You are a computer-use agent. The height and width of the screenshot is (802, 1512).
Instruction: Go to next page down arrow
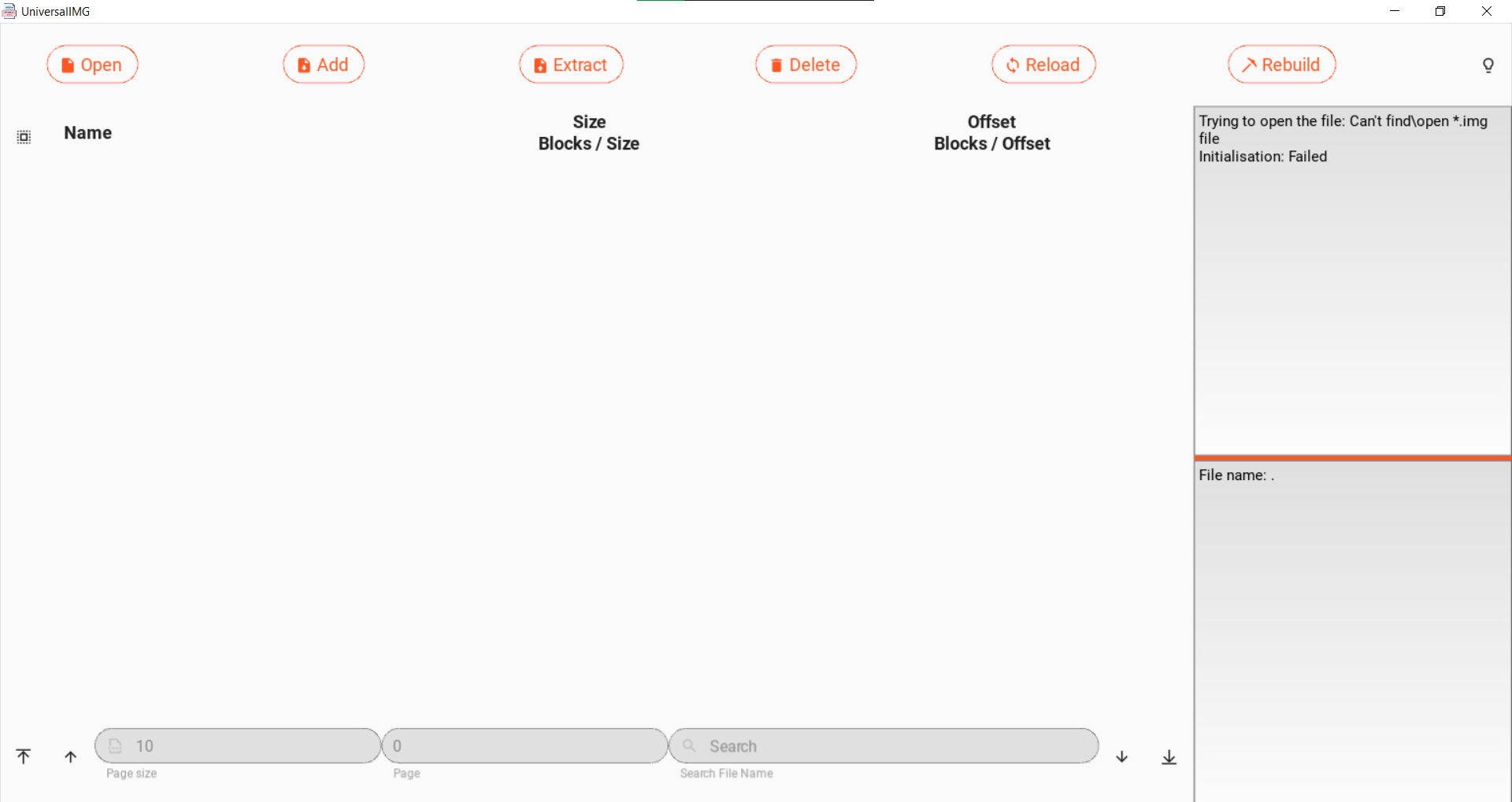[x=1121, y=756]
